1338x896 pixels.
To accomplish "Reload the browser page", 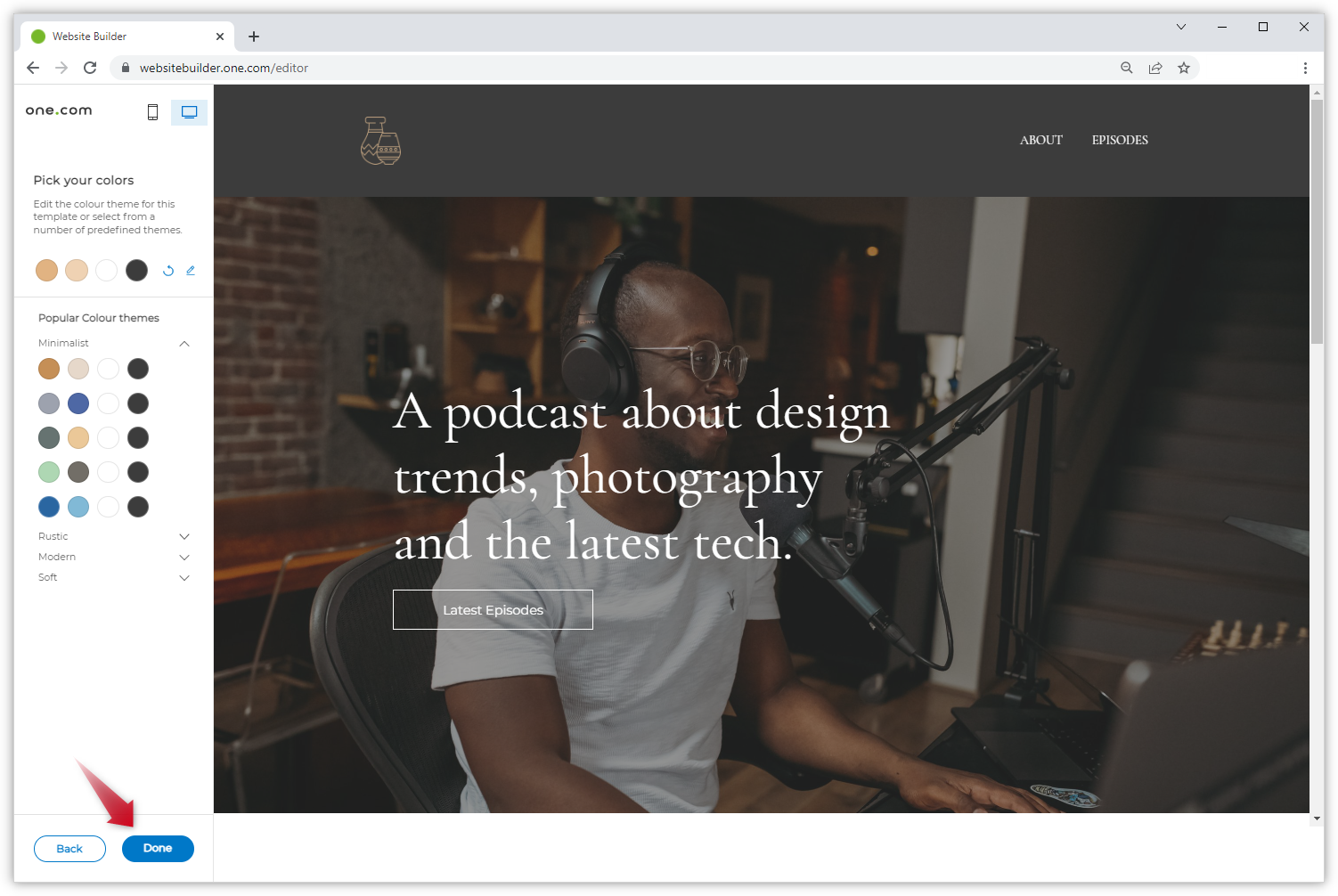I will (90, 68).
